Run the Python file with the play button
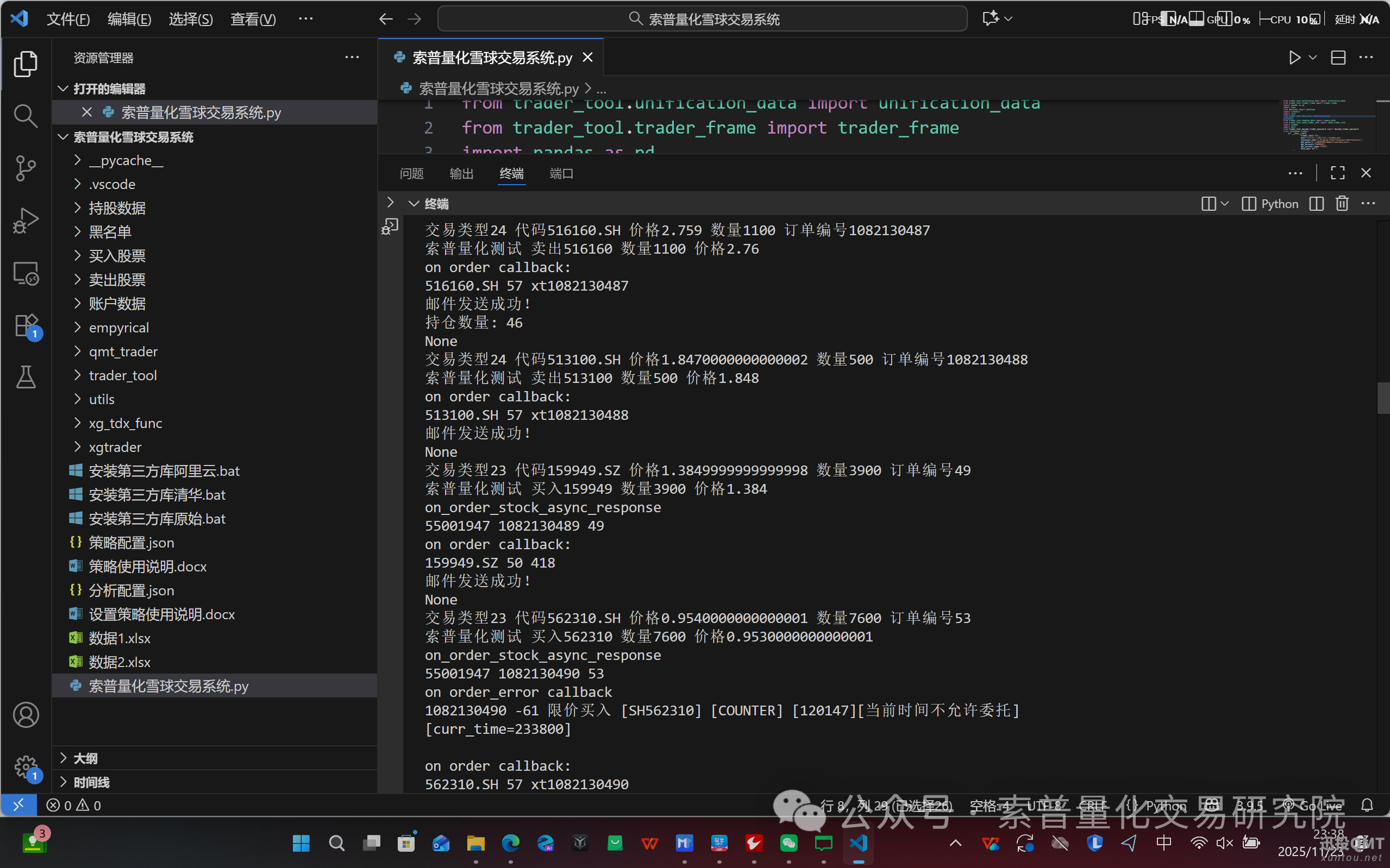 1295,58
